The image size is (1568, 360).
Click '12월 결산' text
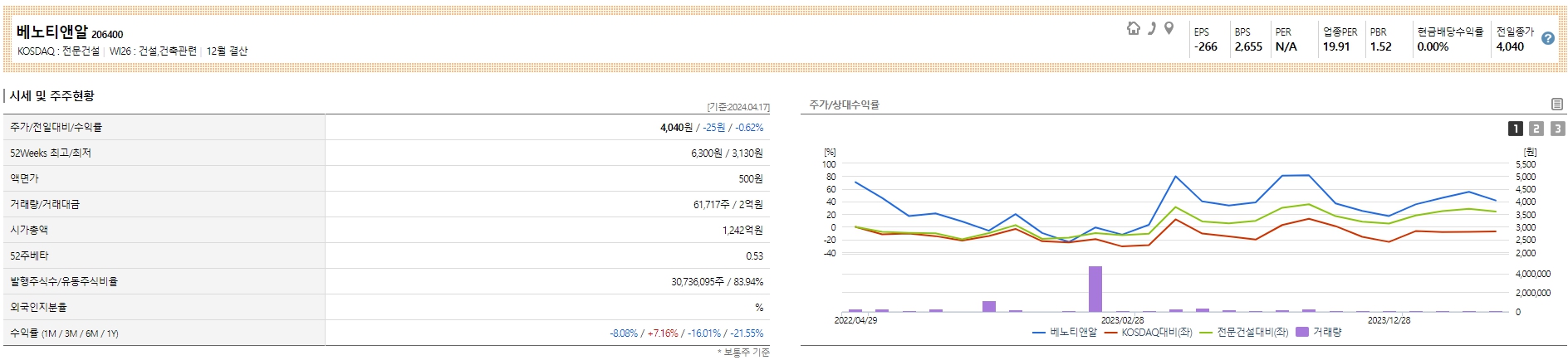click(x=227, y=51)
